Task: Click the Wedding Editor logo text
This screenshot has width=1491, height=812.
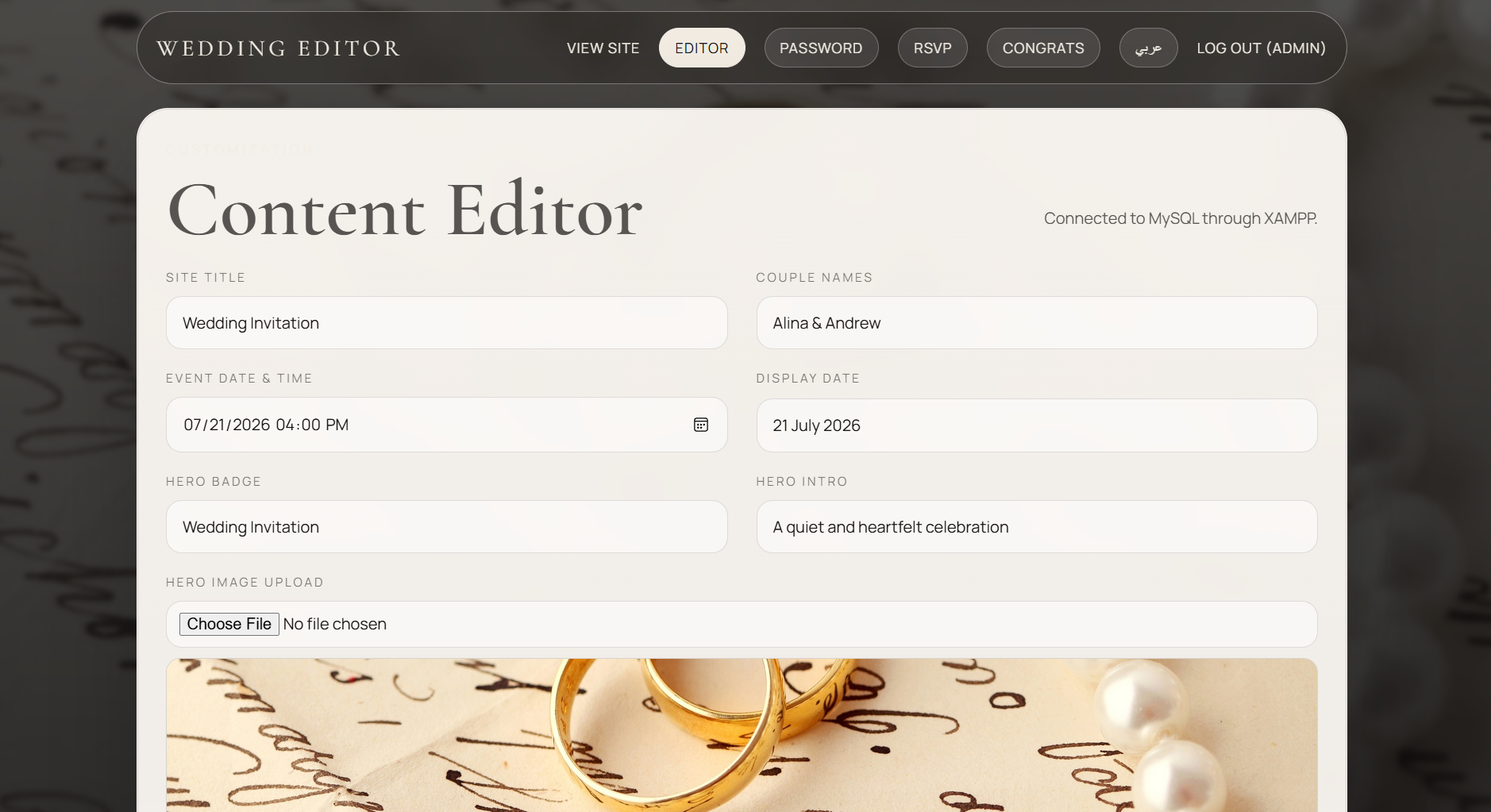Action: click(x=278, y=48)
